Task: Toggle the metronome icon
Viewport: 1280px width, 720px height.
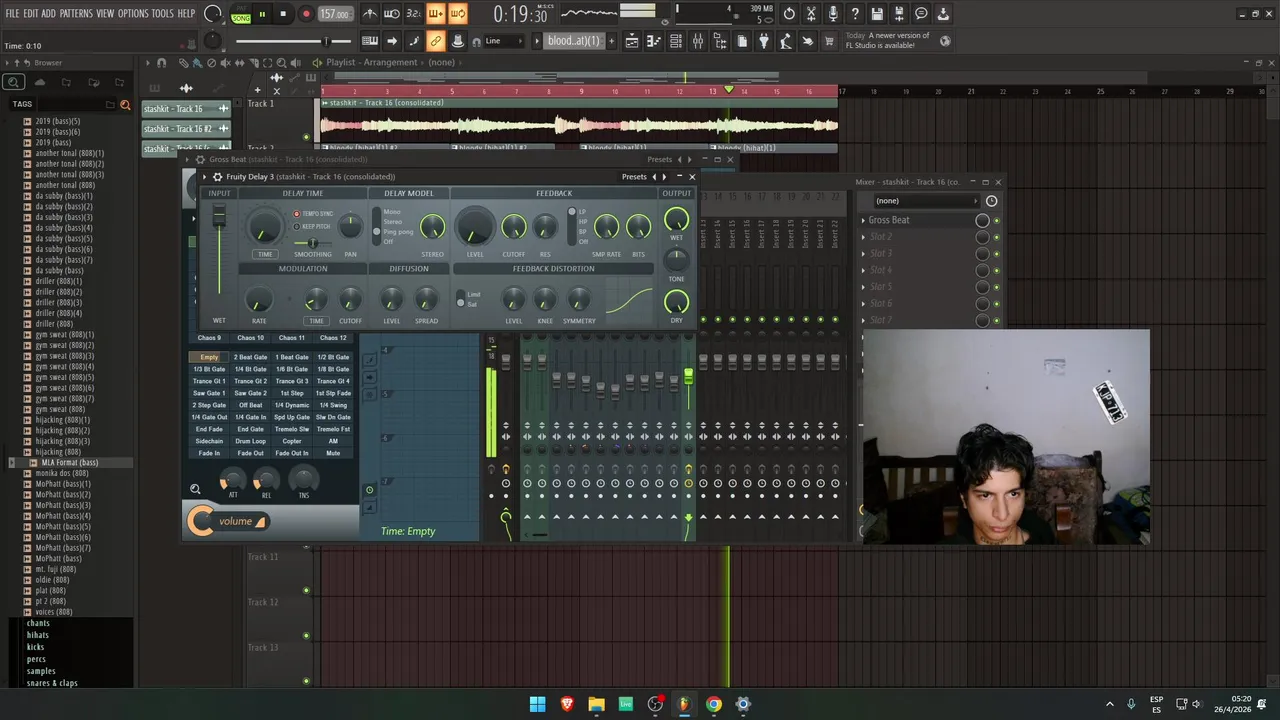Action: coord(370,14)
